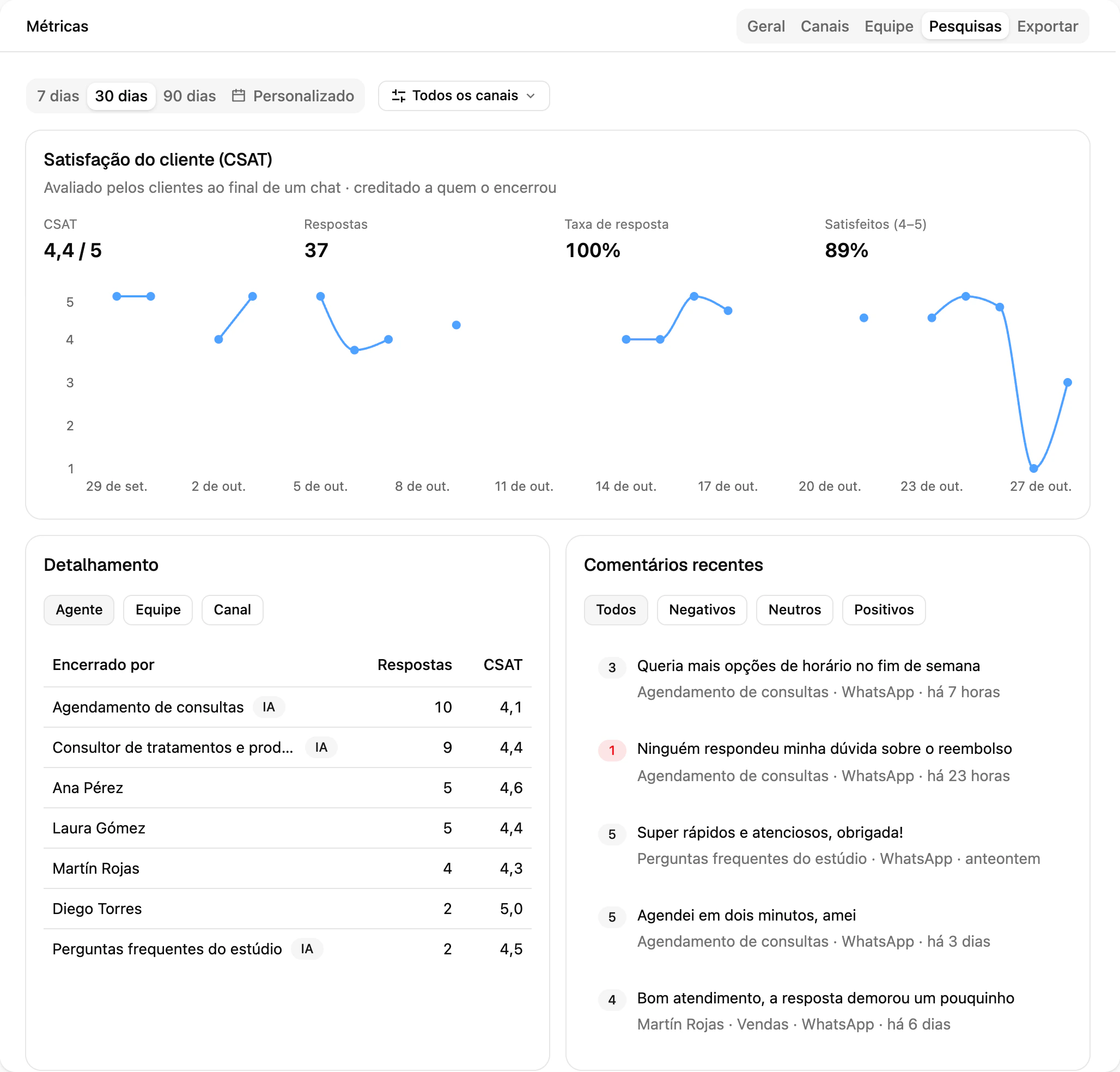Expand the Todos os canais dropdown chevron

531,95
